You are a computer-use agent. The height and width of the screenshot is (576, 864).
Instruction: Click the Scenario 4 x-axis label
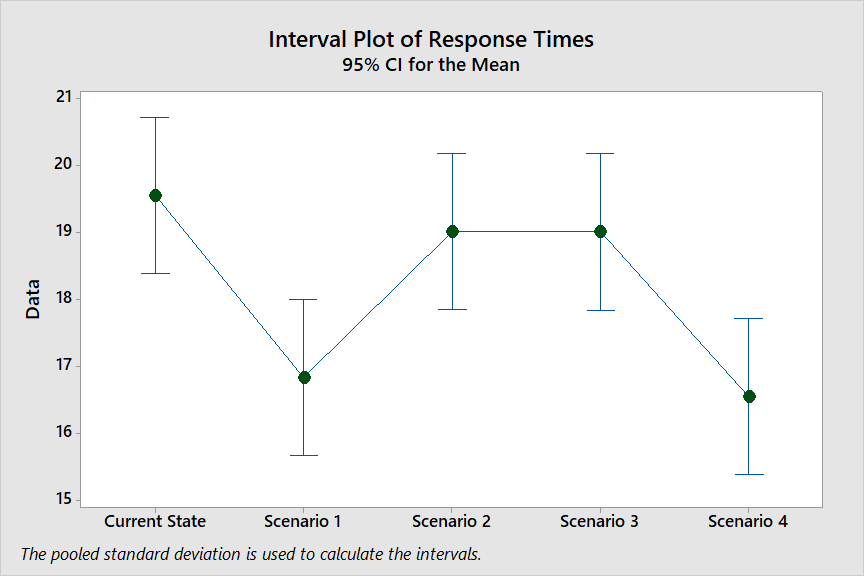coord(748,521)
